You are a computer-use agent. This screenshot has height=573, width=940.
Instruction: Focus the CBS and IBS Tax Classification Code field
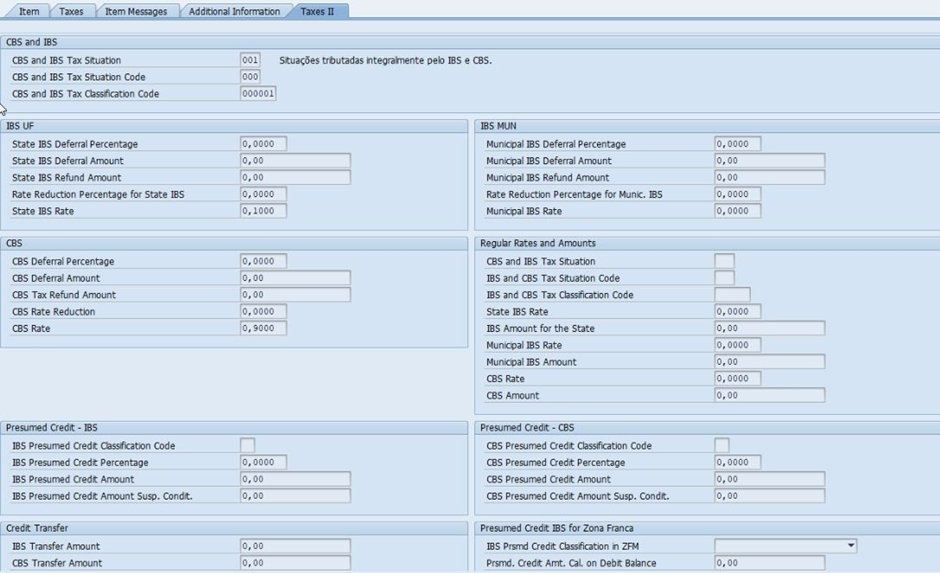pyautogui.click(x=258, y=94)
